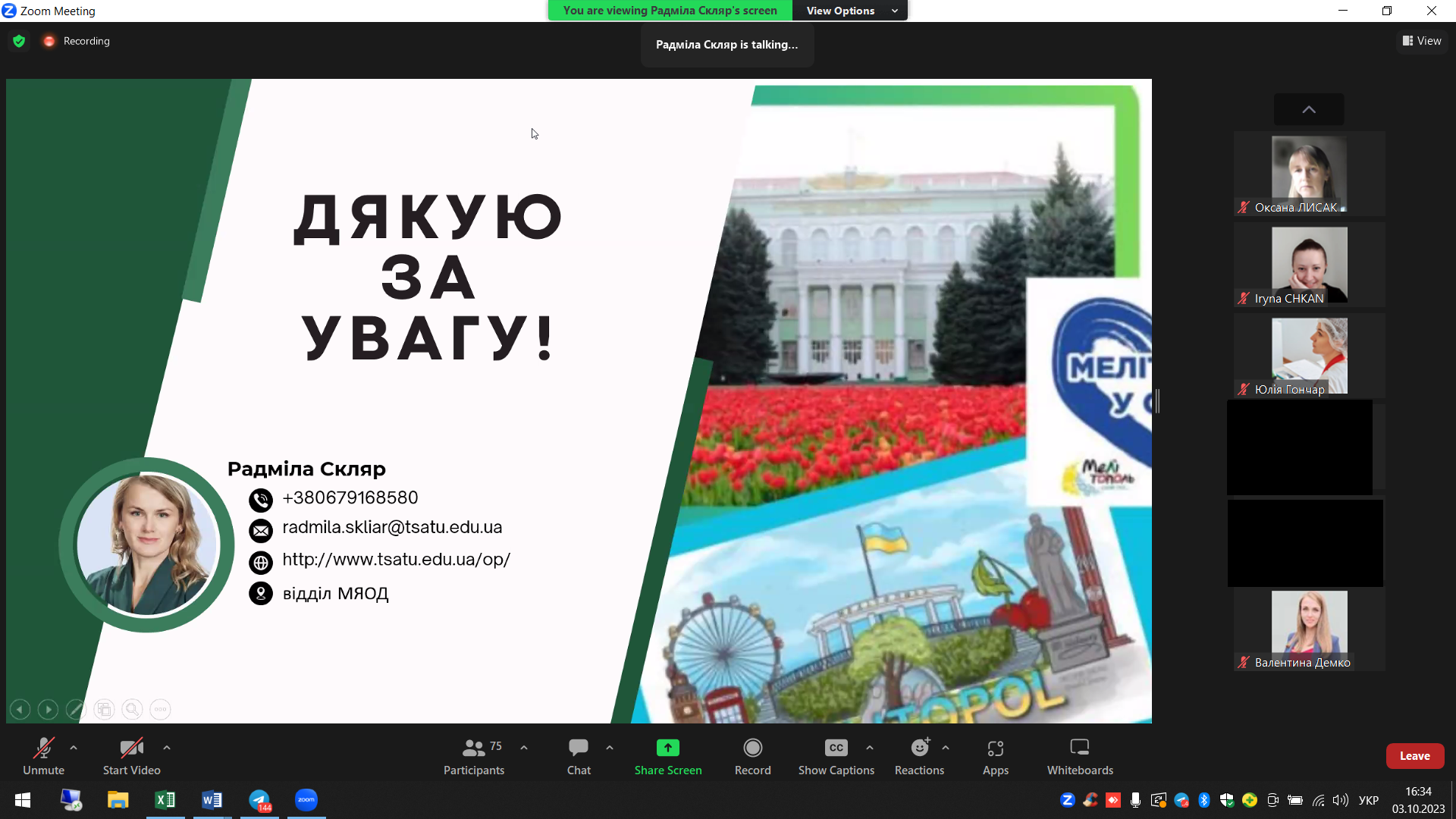
Task: Start recording with the Record icon
Action: click(x=752, y=748)
